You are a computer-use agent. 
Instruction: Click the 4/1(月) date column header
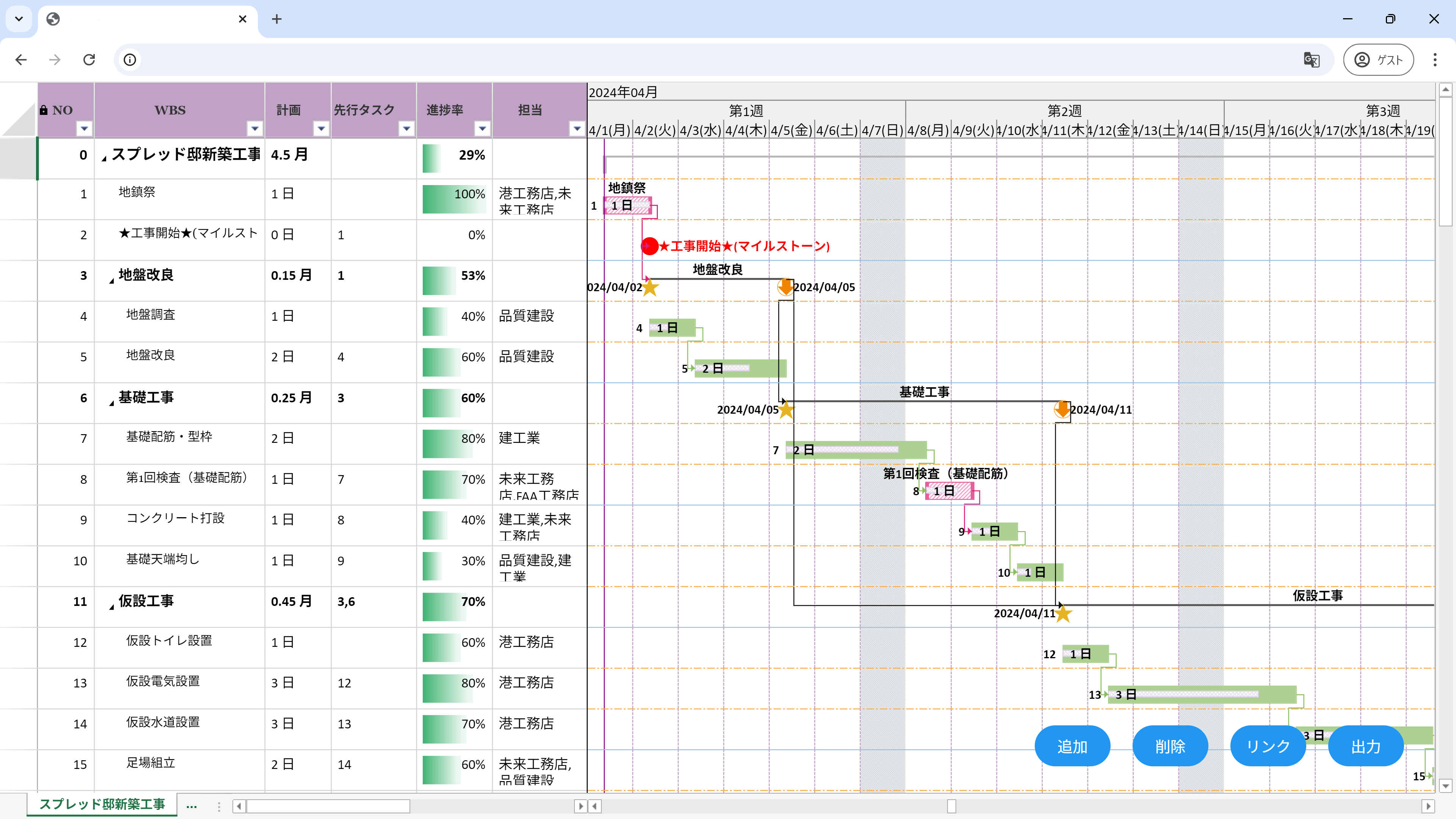tap(609, 130)
